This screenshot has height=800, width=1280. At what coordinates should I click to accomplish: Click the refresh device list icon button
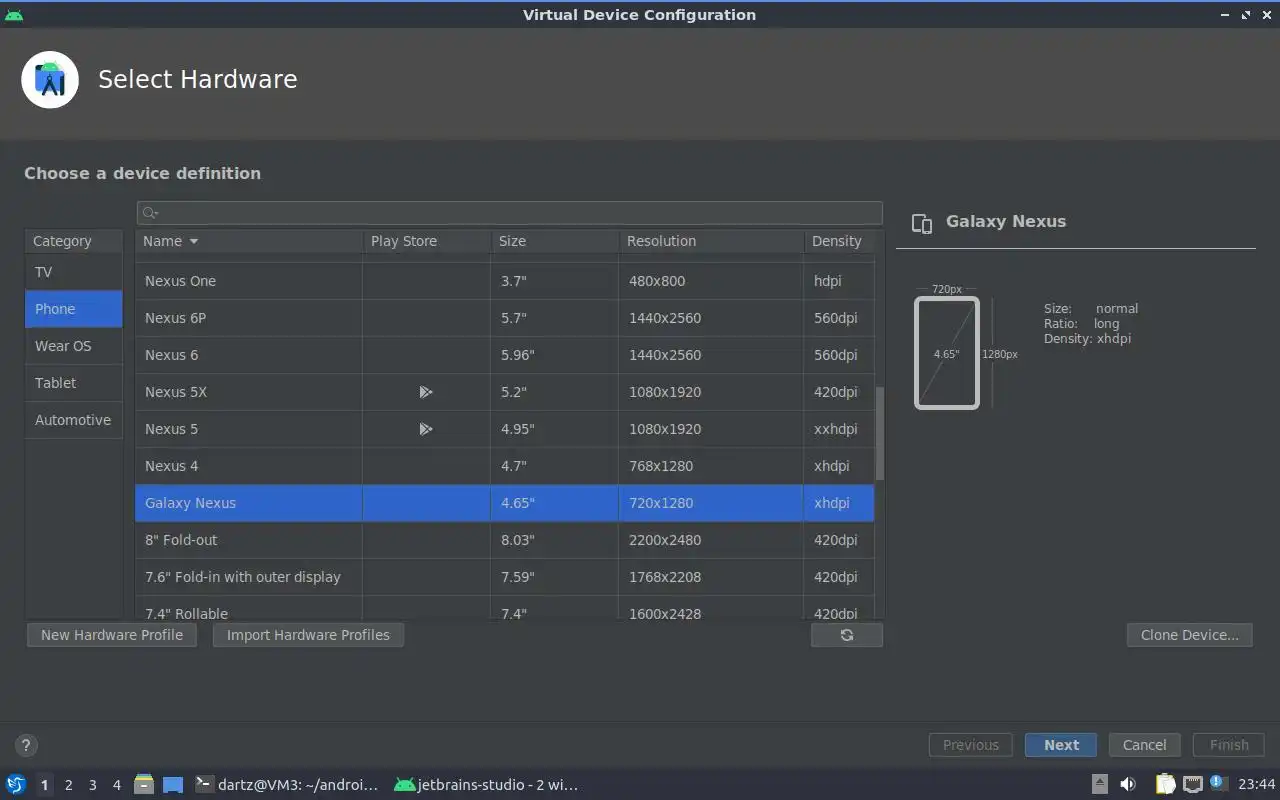(847, 635)
